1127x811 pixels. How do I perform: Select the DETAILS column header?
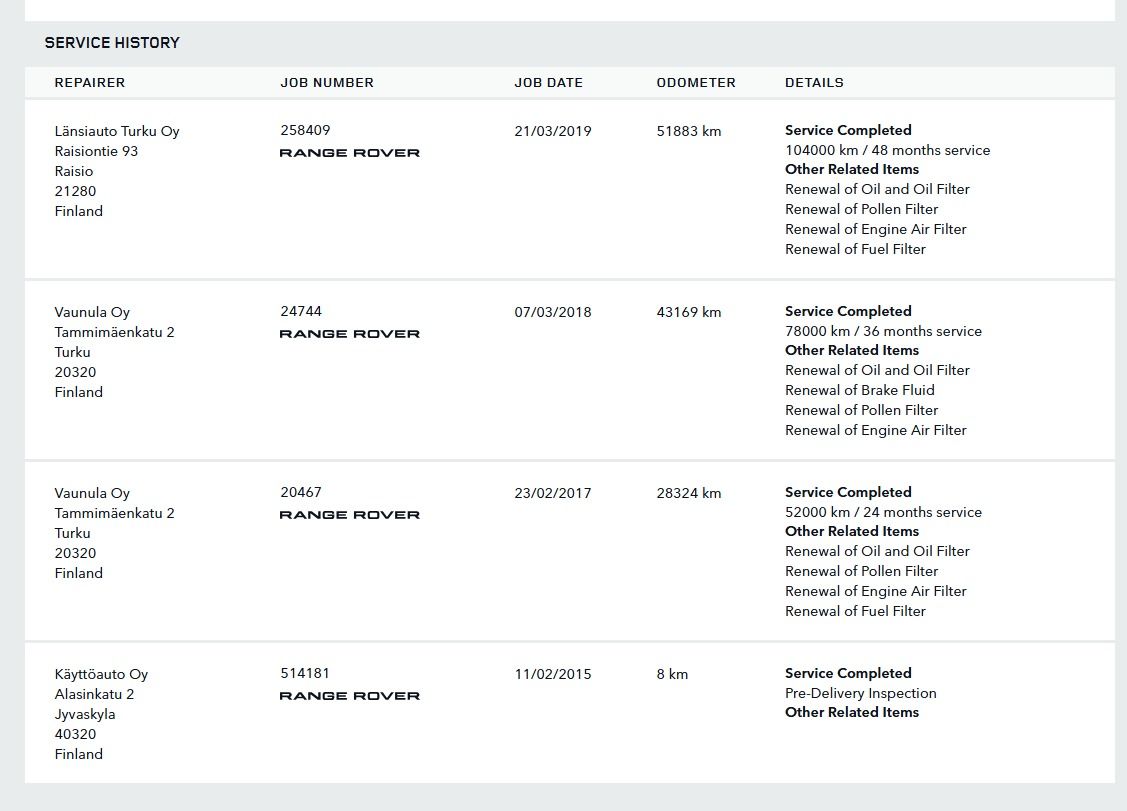pyautogui.click(x=814, y=83)
